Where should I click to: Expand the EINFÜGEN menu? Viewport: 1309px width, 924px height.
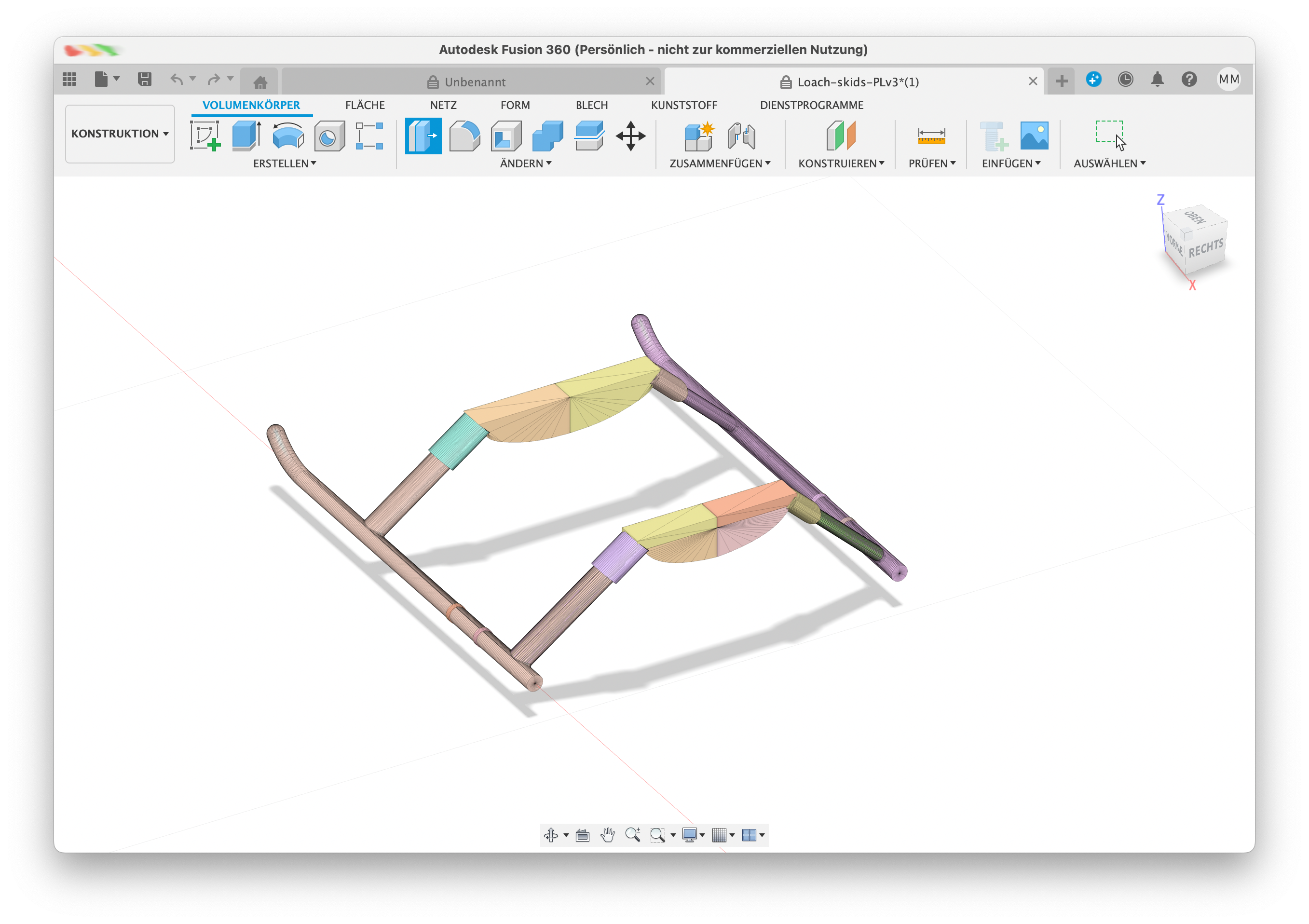tap(1011, 163)
